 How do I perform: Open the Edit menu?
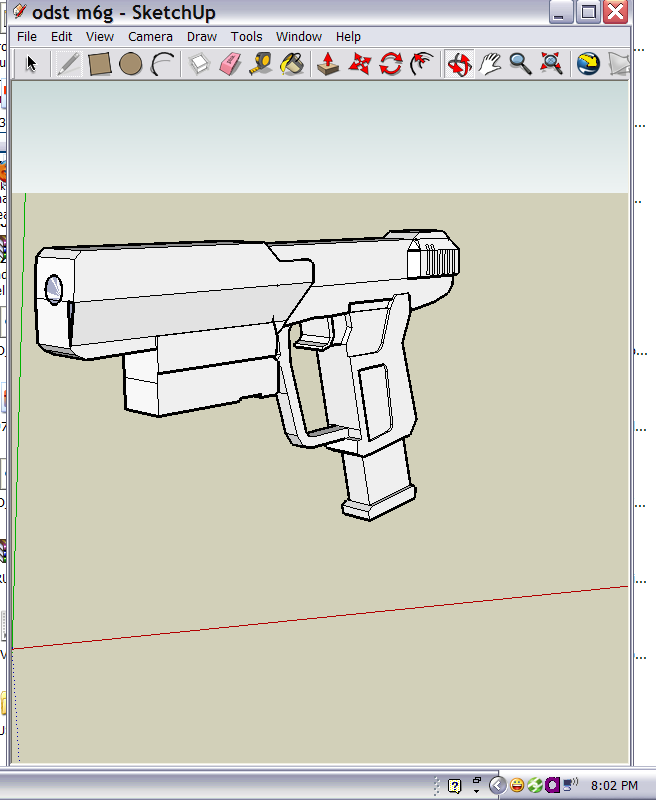pos(61,37)
